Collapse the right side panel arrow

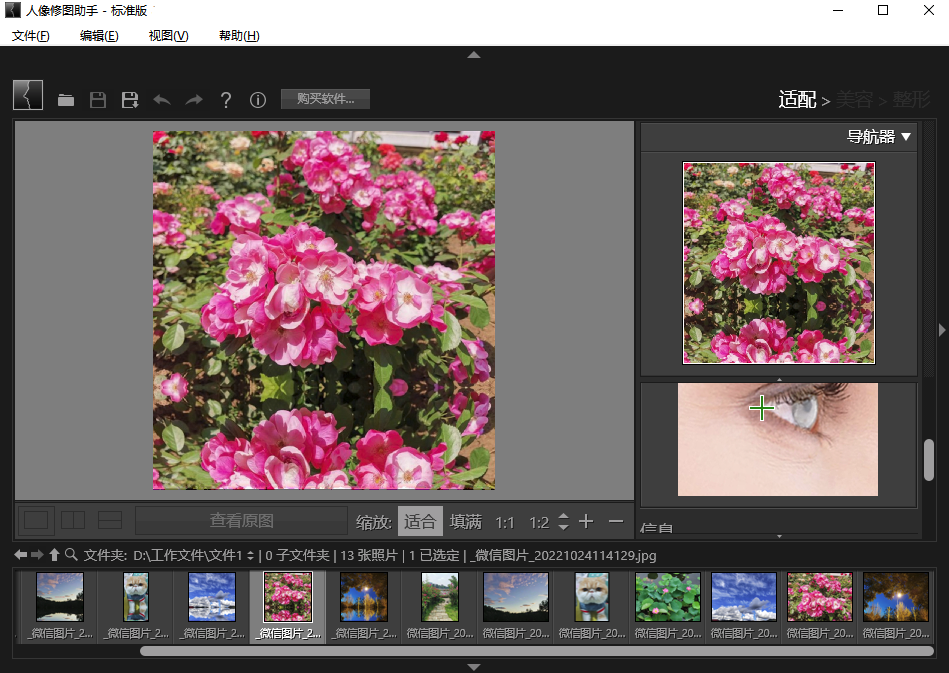(x=942, y=329)
